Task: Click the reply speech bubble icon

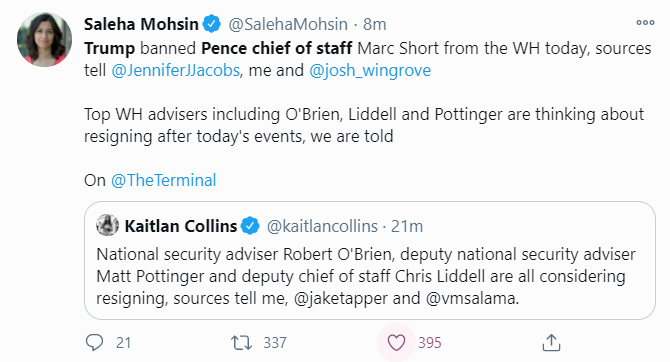Action: pos(94,342)
